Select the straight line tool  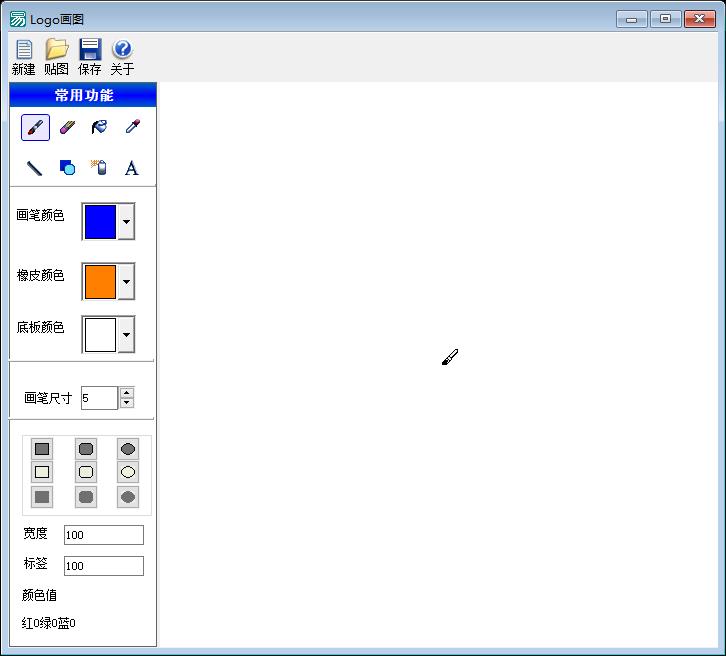tap(35, 168)
